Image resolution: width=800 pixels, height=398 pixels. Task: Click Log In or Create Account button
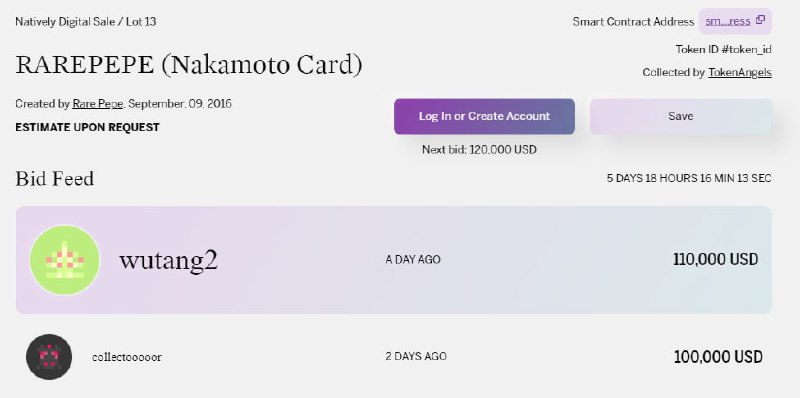coord(484,116)
